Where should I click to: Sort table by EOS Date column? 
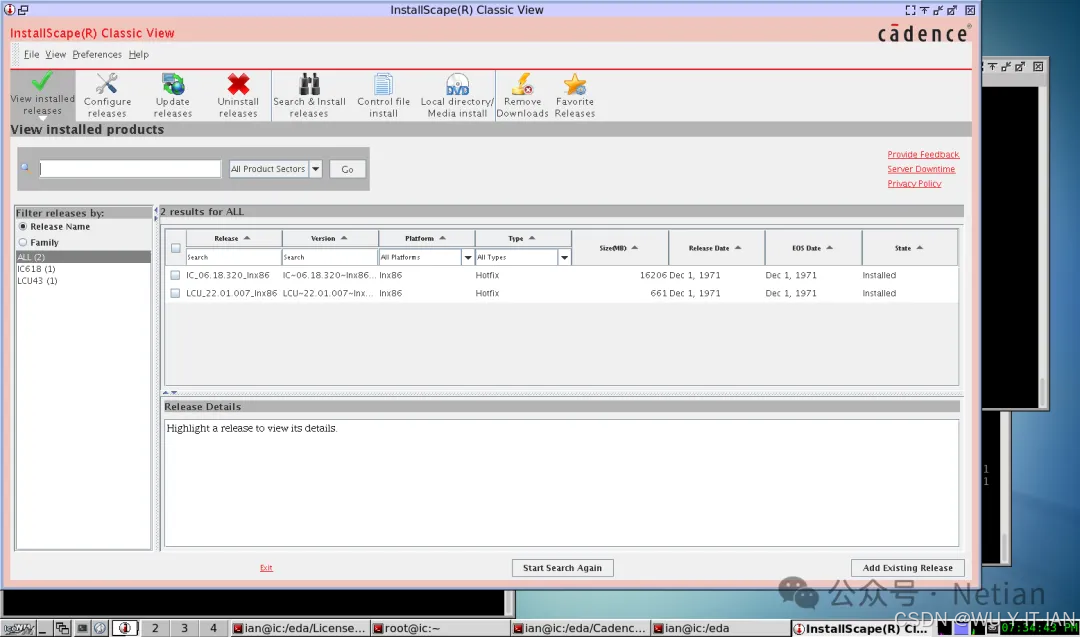tap(813, 248)
